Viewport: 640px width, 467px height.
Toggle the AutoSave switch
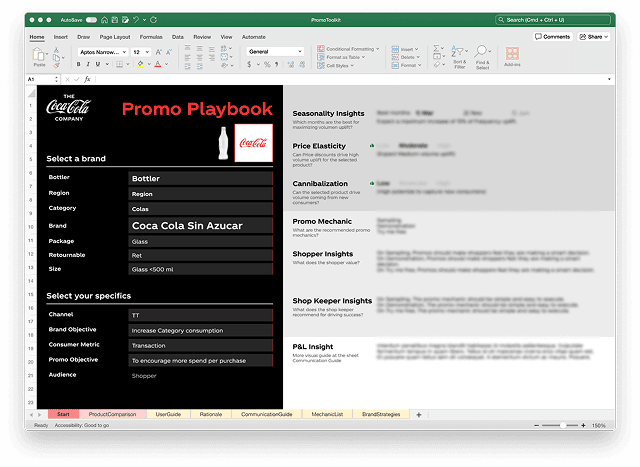tap(92, 19)
